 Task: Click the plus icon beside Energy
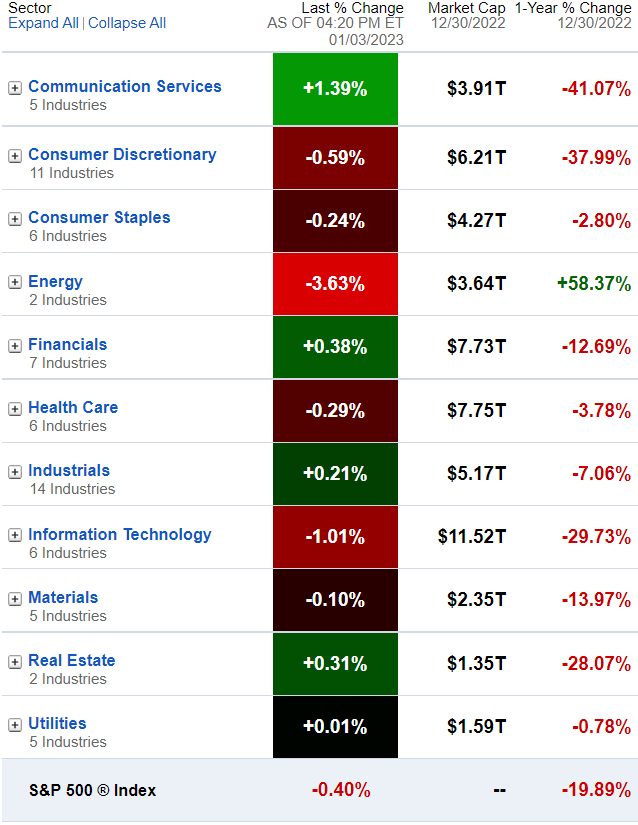point(15,283)
